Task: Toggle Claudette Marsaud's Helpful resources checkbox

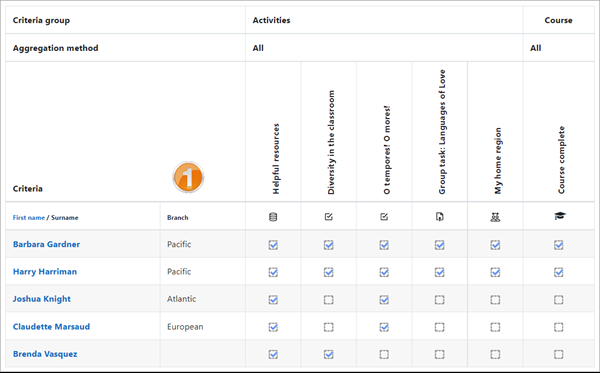Action: [273, 327]
